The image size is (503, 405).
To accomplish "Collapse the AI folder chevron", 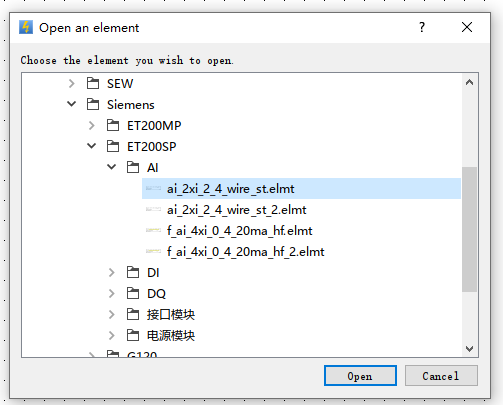I will (111, 167).
